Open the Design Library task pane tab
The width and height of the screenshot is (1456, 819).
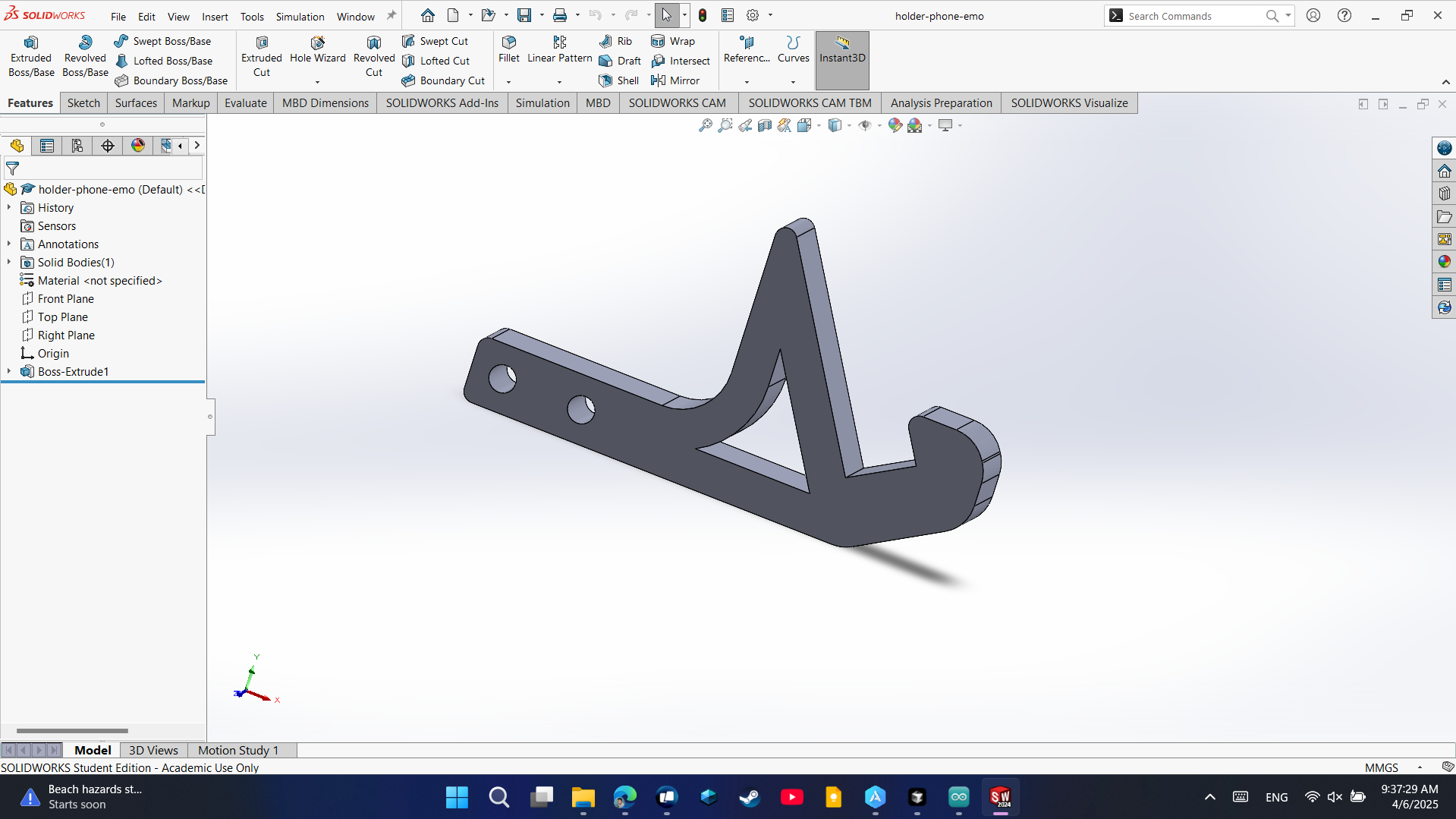(x=1444, y=194)
